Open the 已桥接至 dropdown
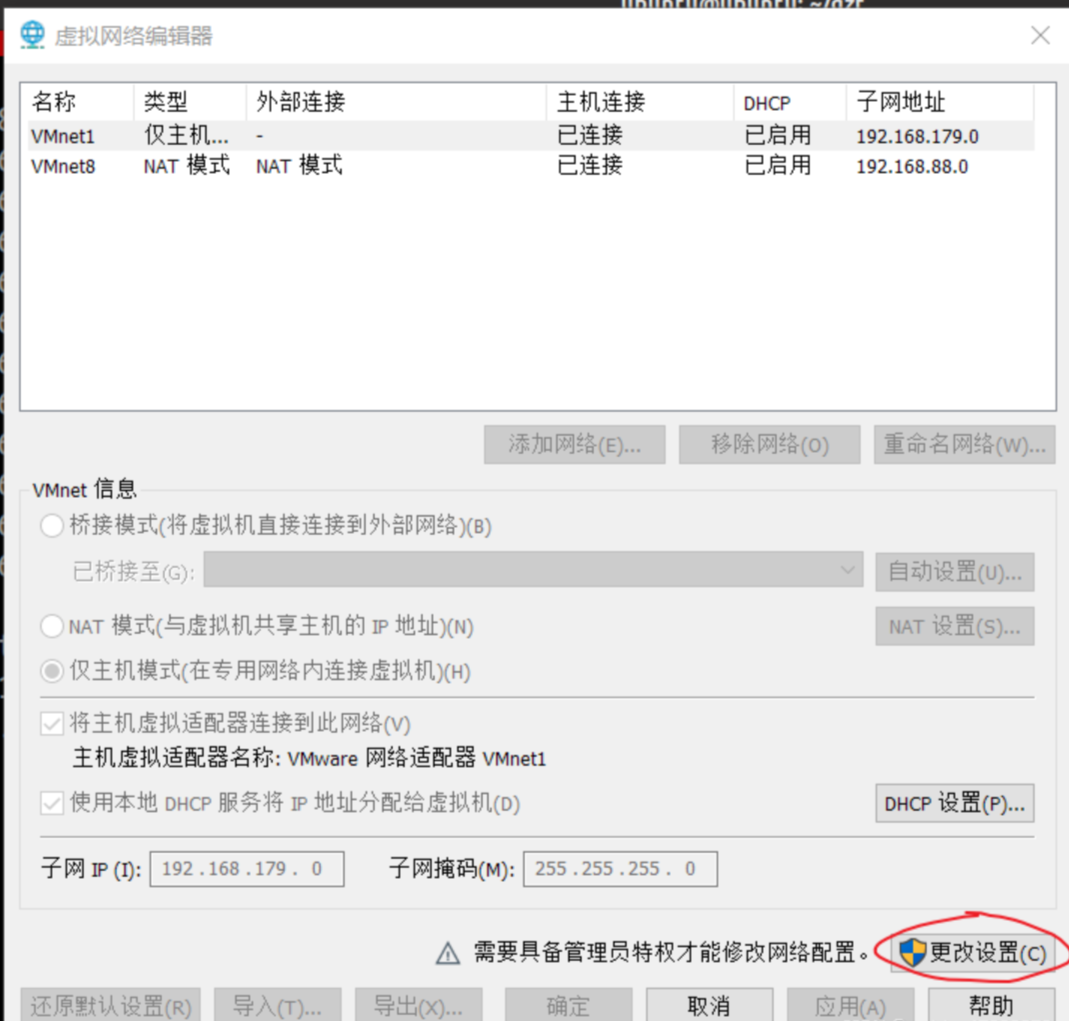This screenshot has width=1069, height=1021. click(x=533, y=569)
